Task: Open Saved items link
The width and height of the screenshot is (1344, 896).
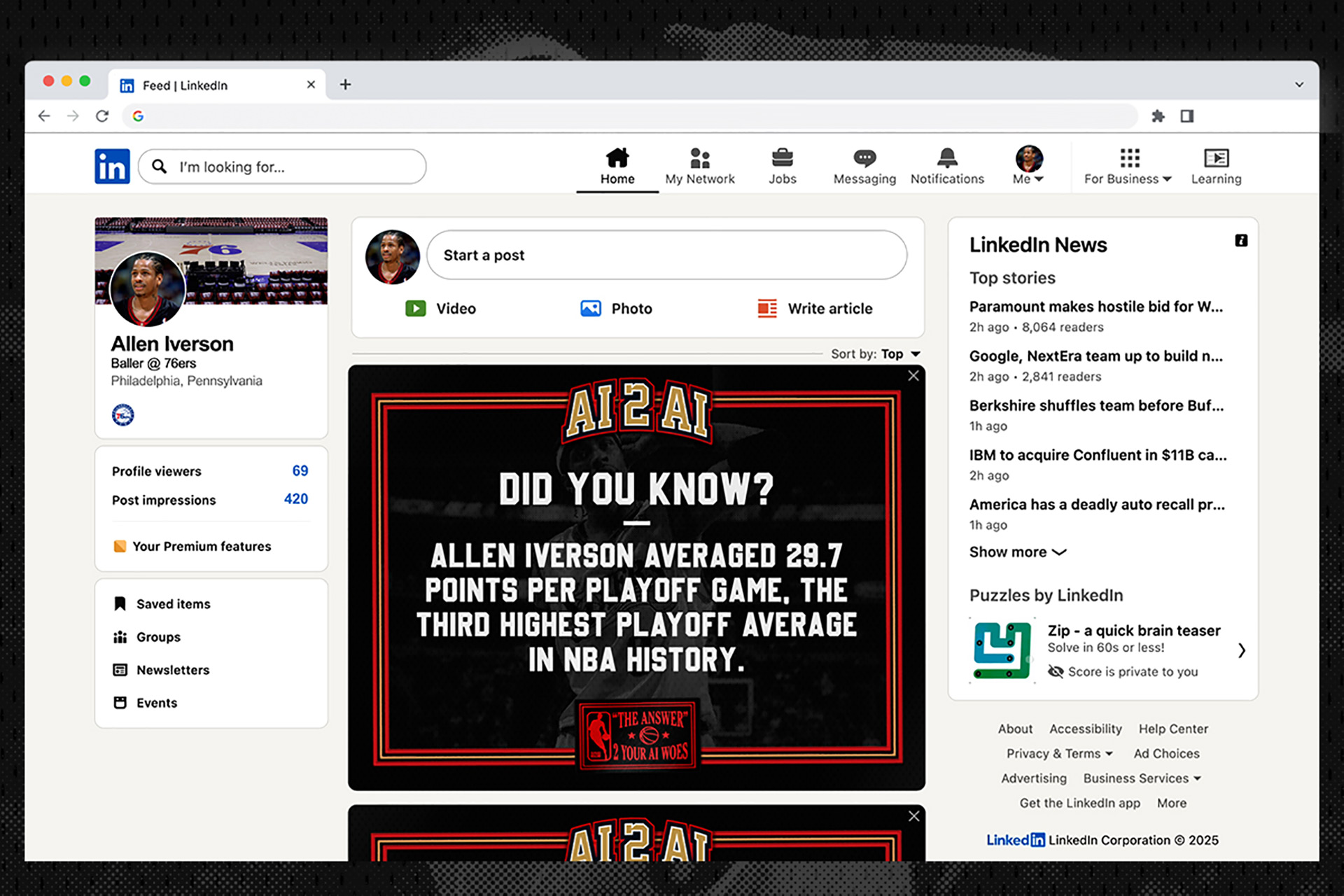Action: pos(173,604)
